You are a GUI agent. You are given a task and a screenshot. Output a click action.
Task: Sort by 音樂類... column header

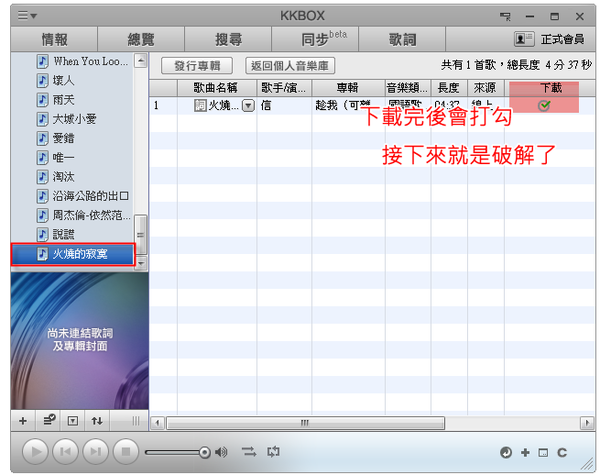[x=408, y=88]
